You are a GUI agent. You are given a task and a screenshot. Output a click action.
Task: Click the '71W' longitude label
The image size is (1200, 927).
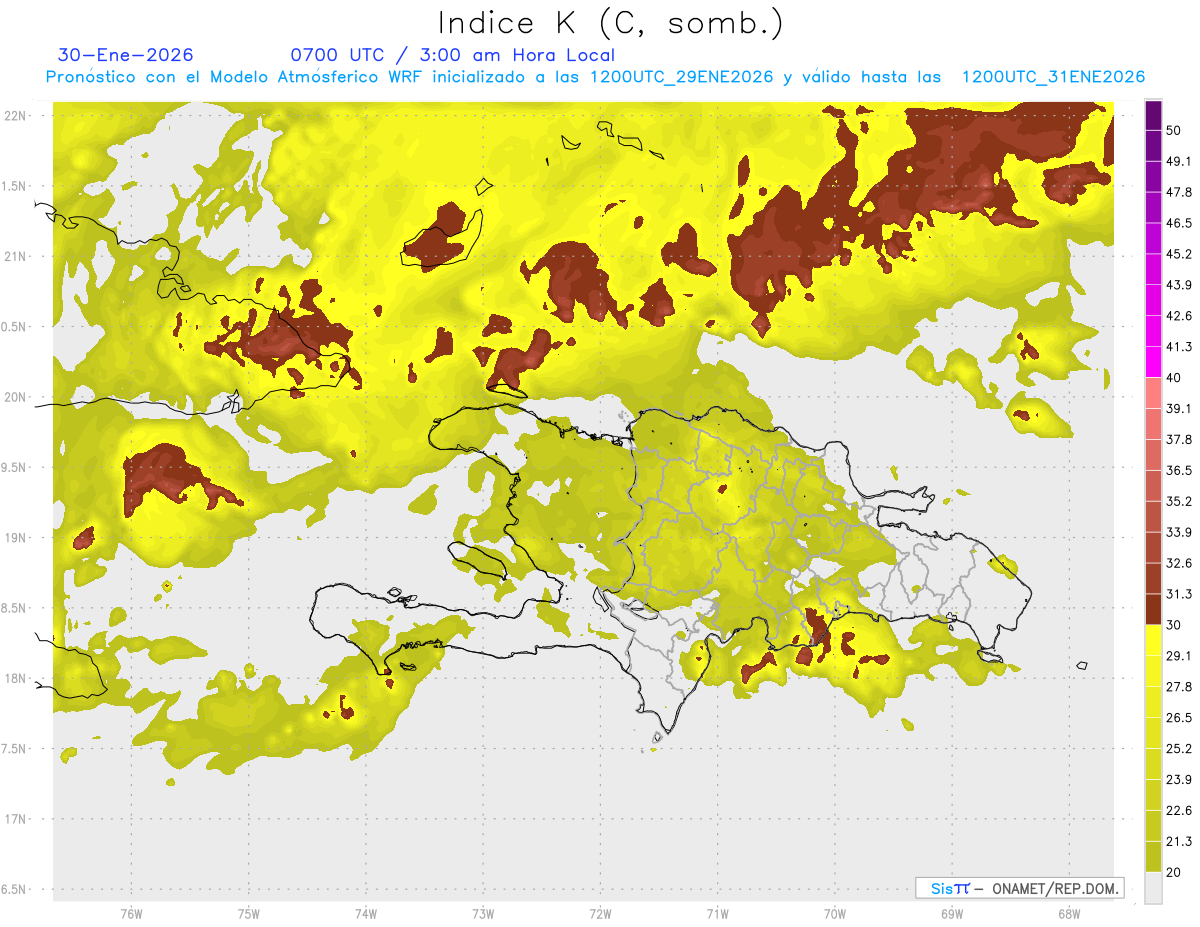pyautogui.click(x=717, y=914)
